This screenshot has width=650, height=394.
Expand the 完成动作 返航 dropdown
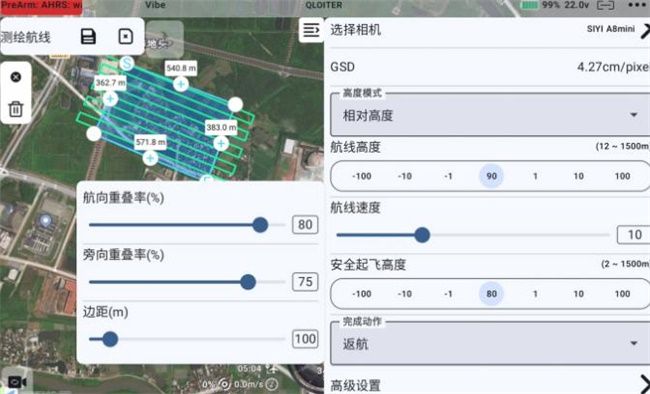(x=490, y=344)
